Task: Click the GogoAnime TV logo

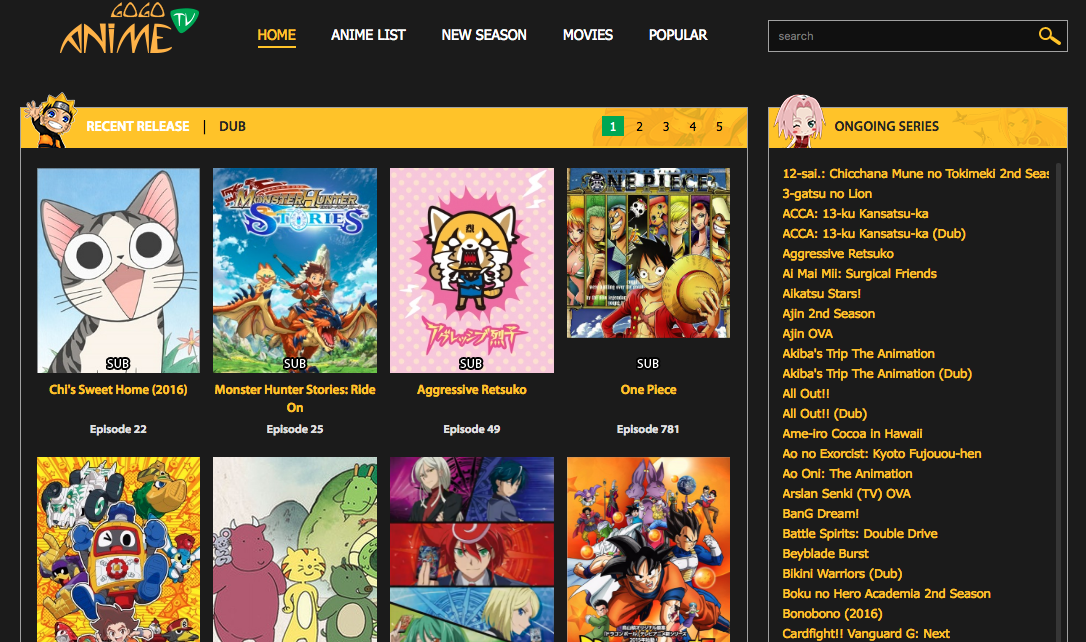Action: coord(129,28)
